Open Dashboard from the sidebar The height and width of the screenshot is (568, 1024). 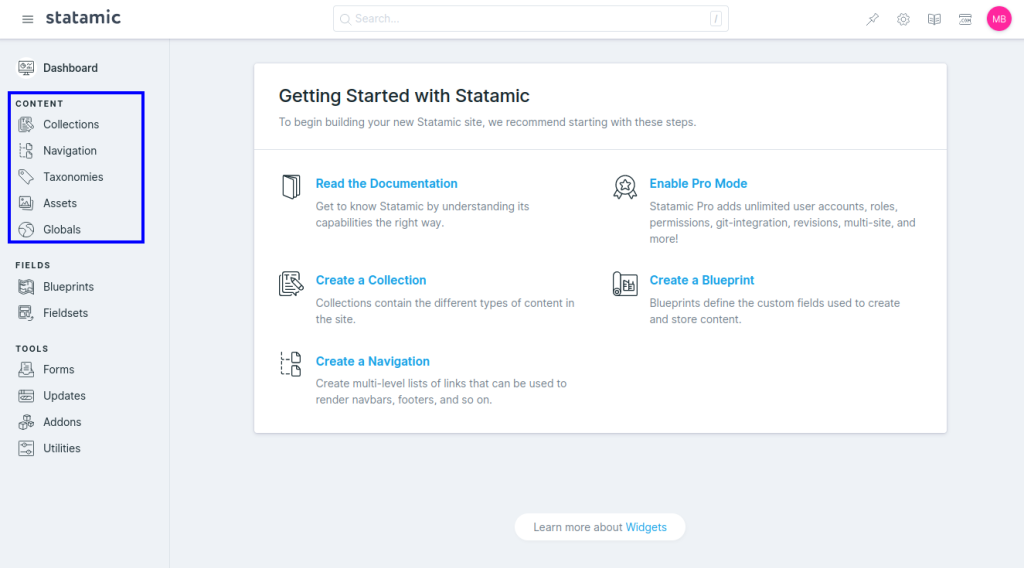(x=71, y=68)
